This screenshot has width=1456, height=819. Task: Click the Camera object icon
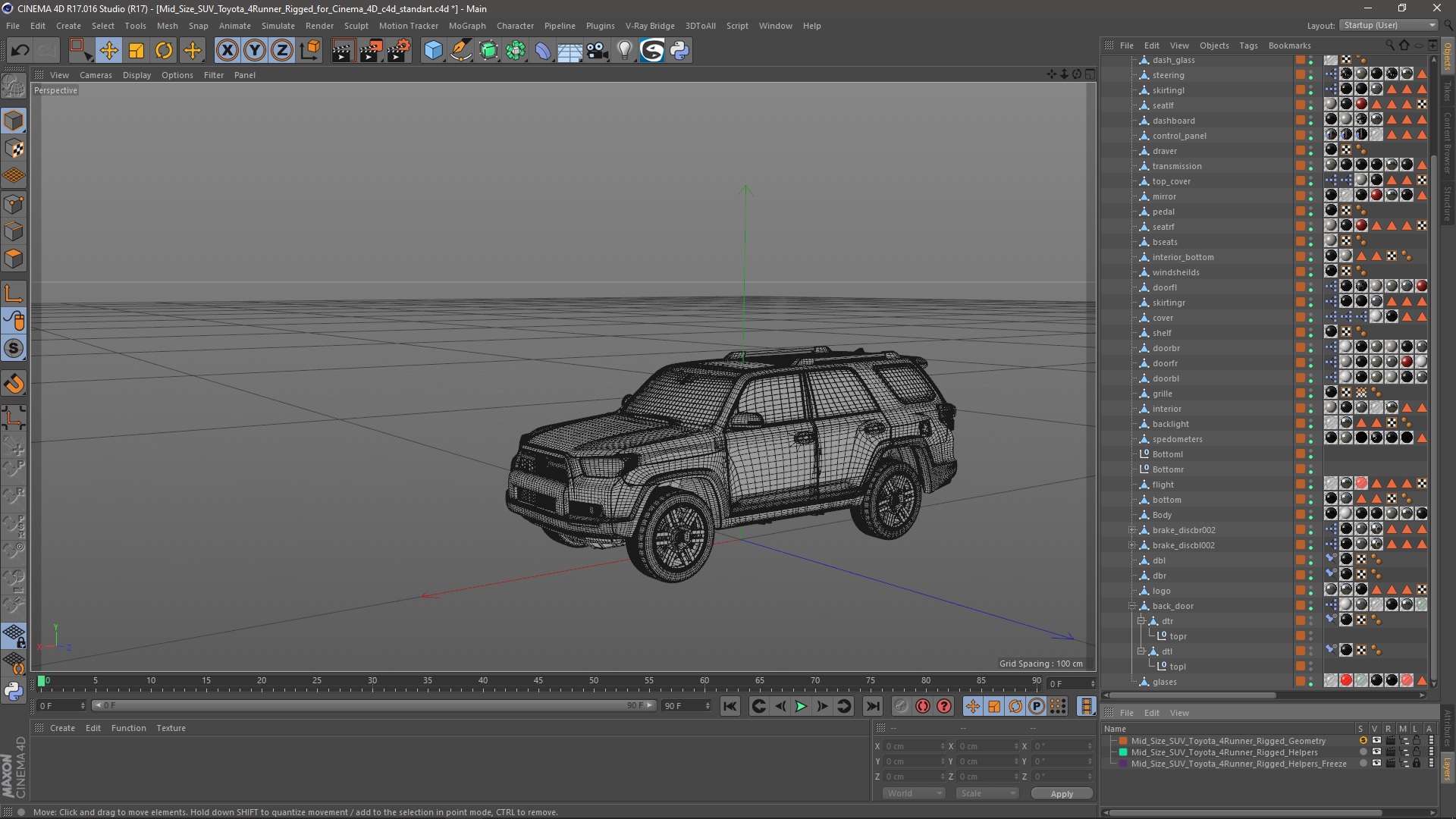coord(598,51)
